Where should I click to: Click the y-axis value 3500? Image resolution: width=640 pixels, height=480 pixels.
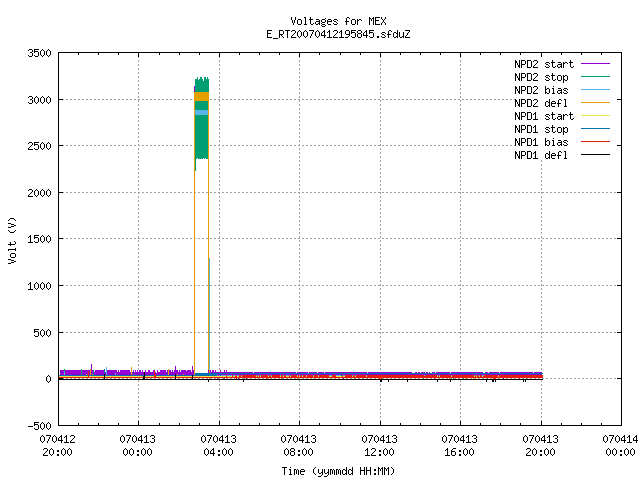coord(40,53)
